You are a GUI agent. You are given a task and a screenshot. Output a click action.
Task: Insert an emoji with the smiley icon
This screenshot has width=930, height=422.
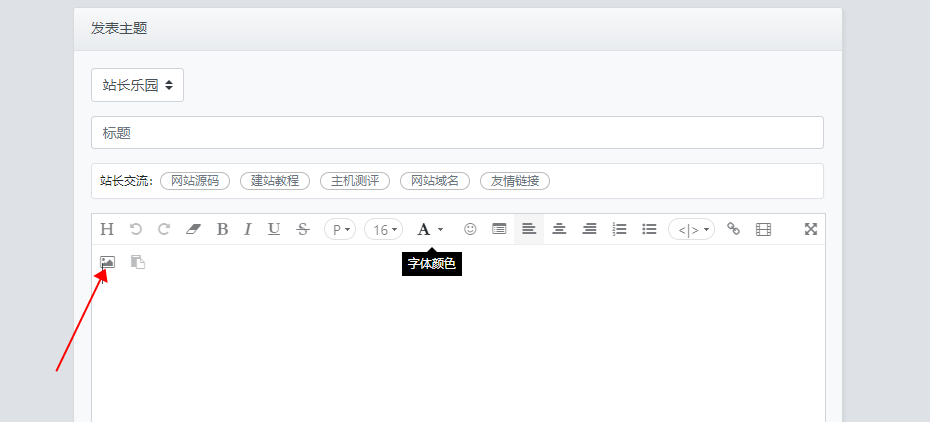coord(470,229)
